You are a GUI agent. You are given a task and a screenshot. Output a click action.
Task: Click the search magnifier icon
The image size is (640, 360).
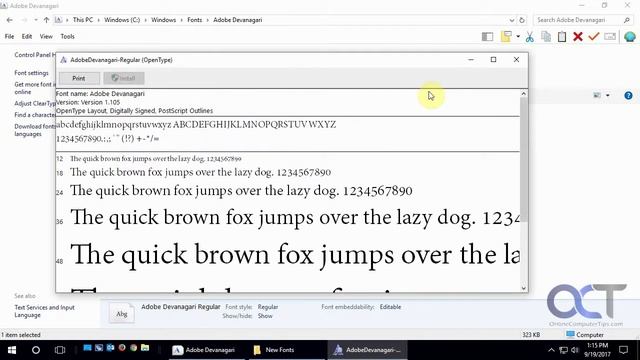(627, 20)
